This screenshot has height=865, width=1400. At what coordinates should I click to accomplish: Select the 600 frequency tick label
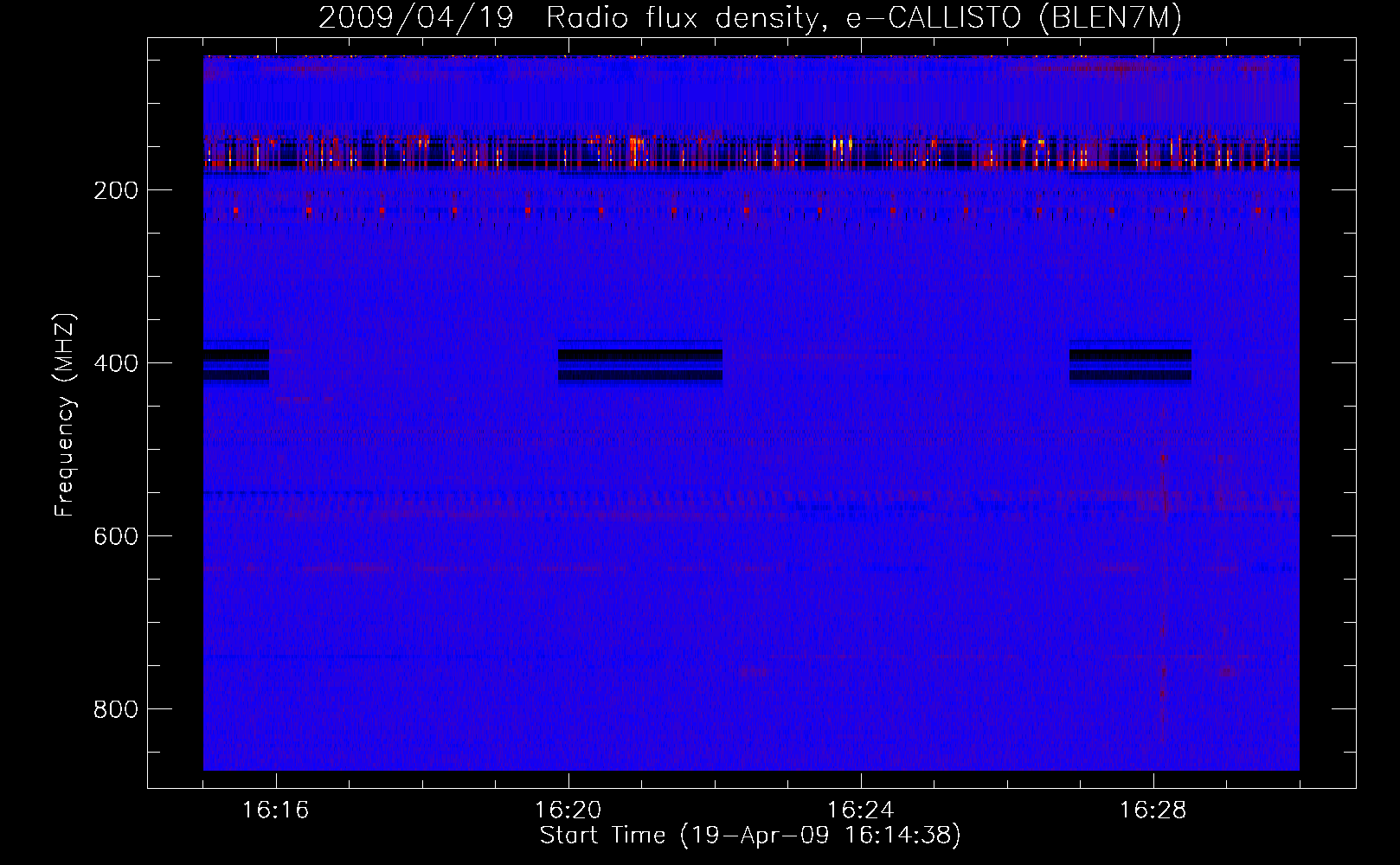pos(115,536)
